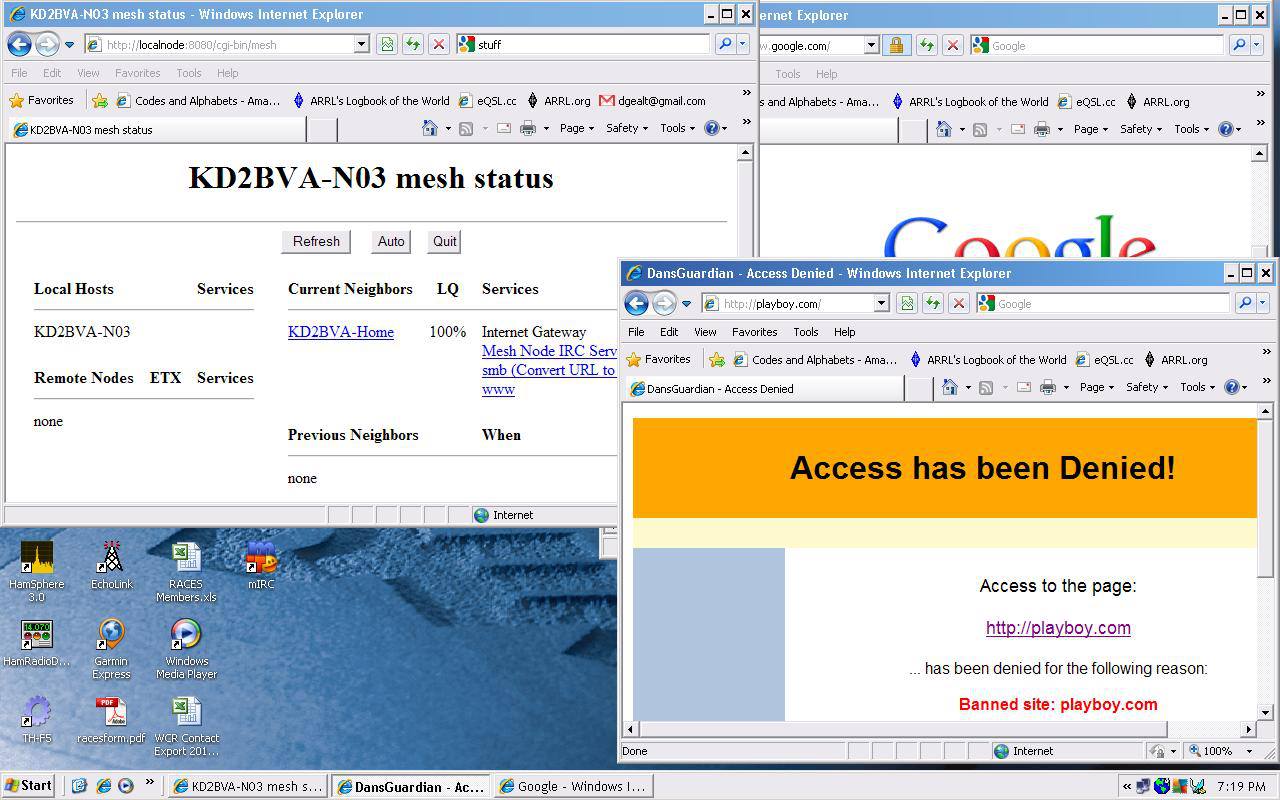Switch to Google window via taskbar
The width and height of the screenshot is (1280, 800).
(x=573, y=786)
